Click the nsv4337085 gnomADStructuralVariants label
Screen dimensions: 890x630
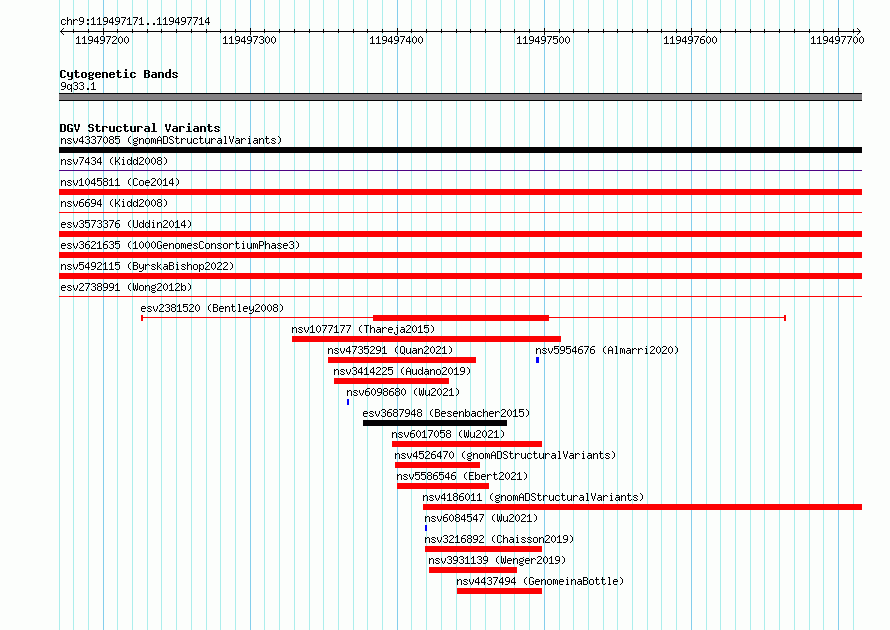click(x=171, y=140)
